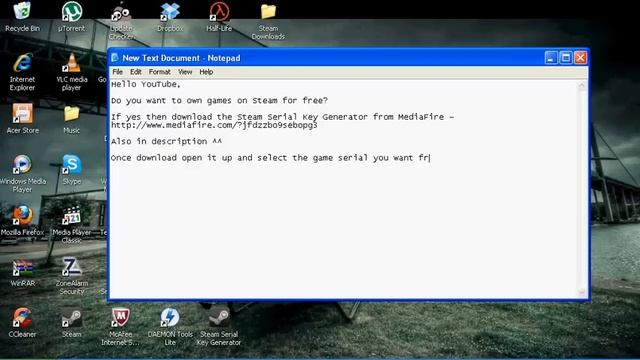
Task: Select the Half-Life desktop shortcut
Action: (219, 17)
